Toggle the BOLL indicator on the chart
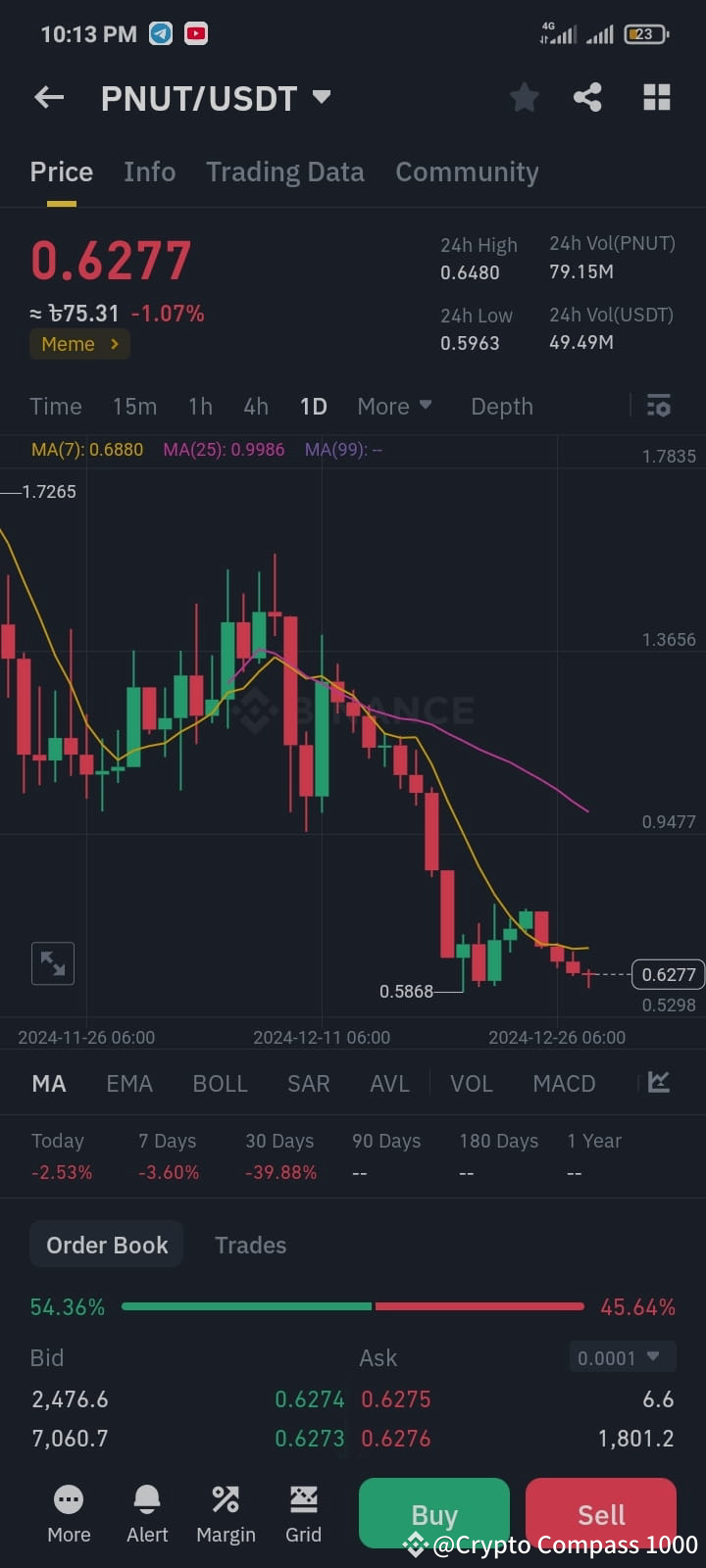This screenshot has width=706, height=1568. [x=220, y=1083]
